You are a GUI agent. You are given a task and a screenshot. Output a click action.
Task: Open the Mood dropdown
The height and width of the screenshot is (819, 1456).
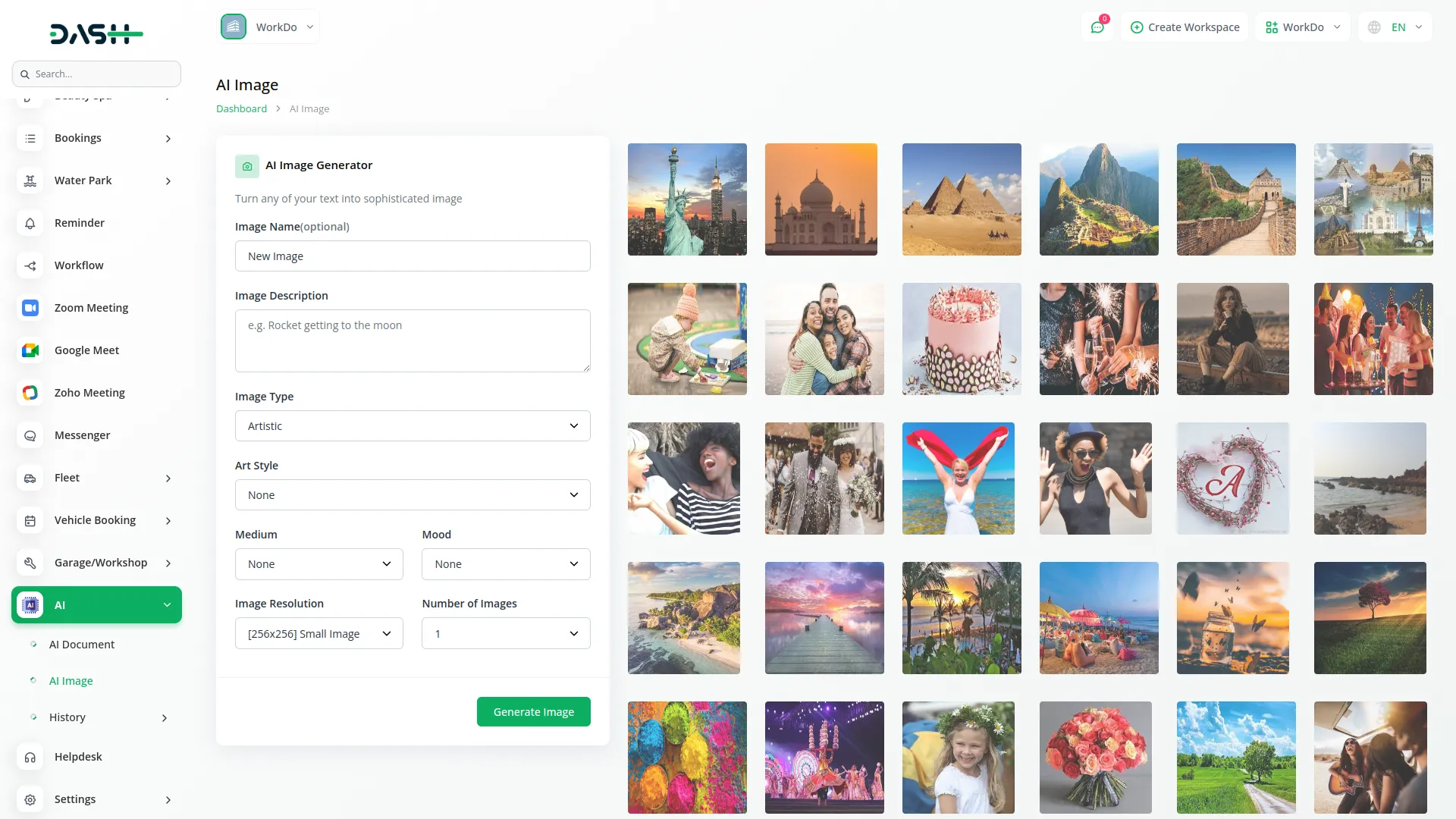506,564
